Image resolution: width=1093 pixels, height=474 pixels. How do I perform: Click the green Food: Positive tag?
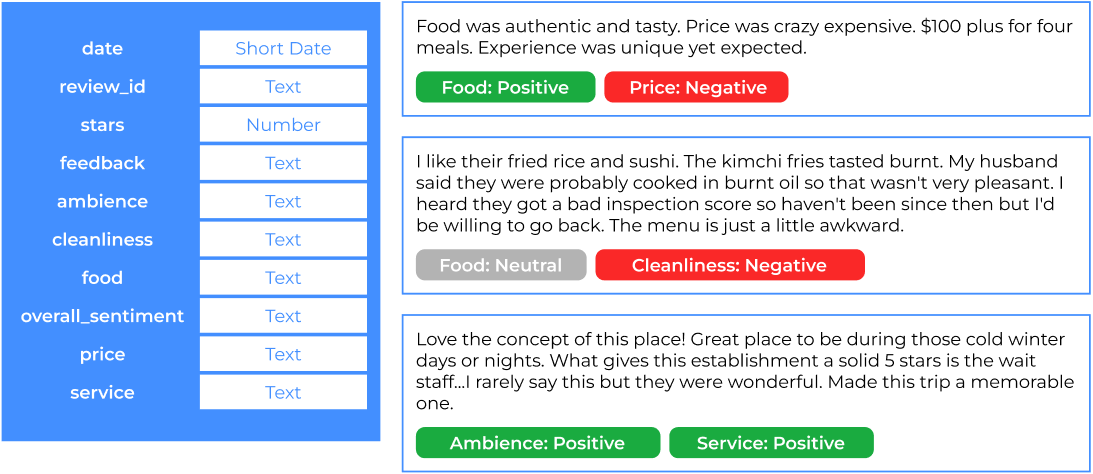pos(505,88)
